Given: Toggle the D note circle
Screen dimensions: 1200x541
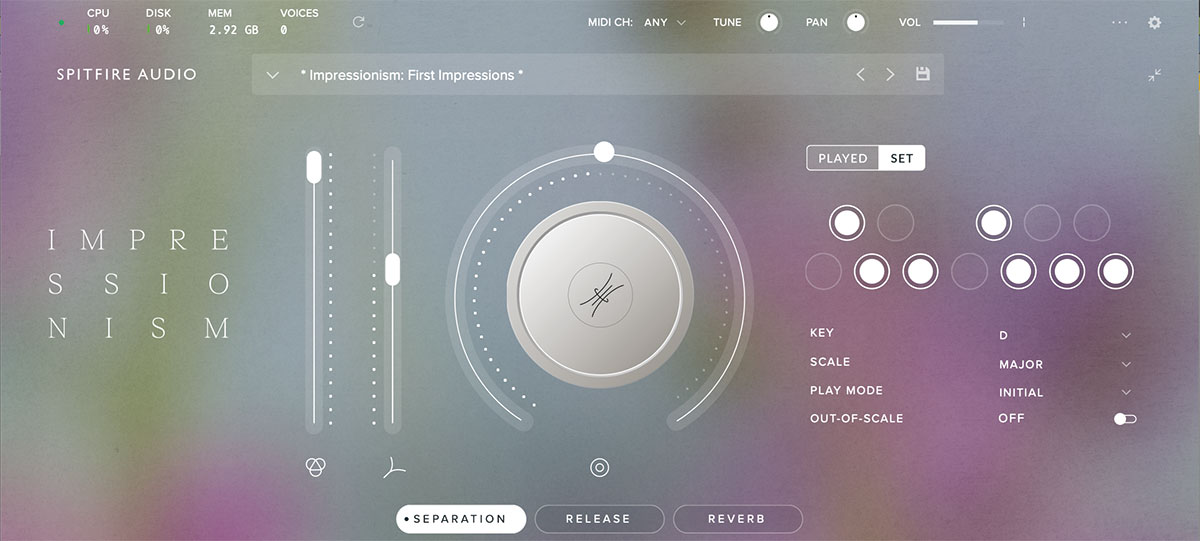Looking at the screenshot, I should click(872, 271).
